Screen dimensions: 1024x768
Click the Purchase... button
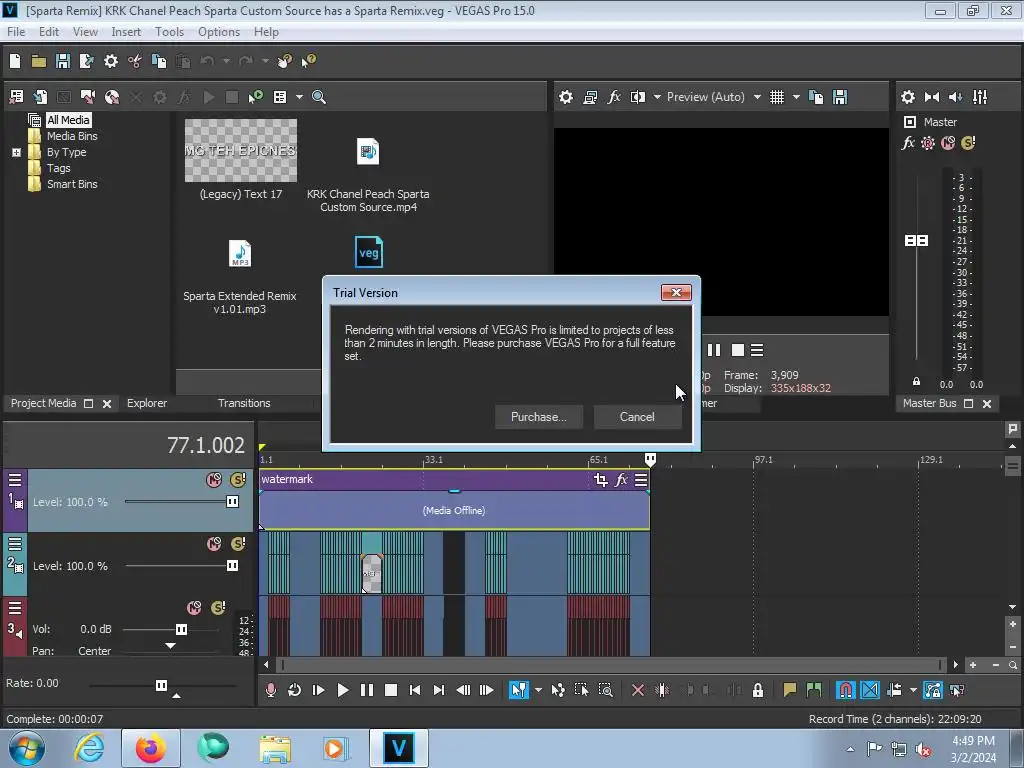(x=539, y=417)
